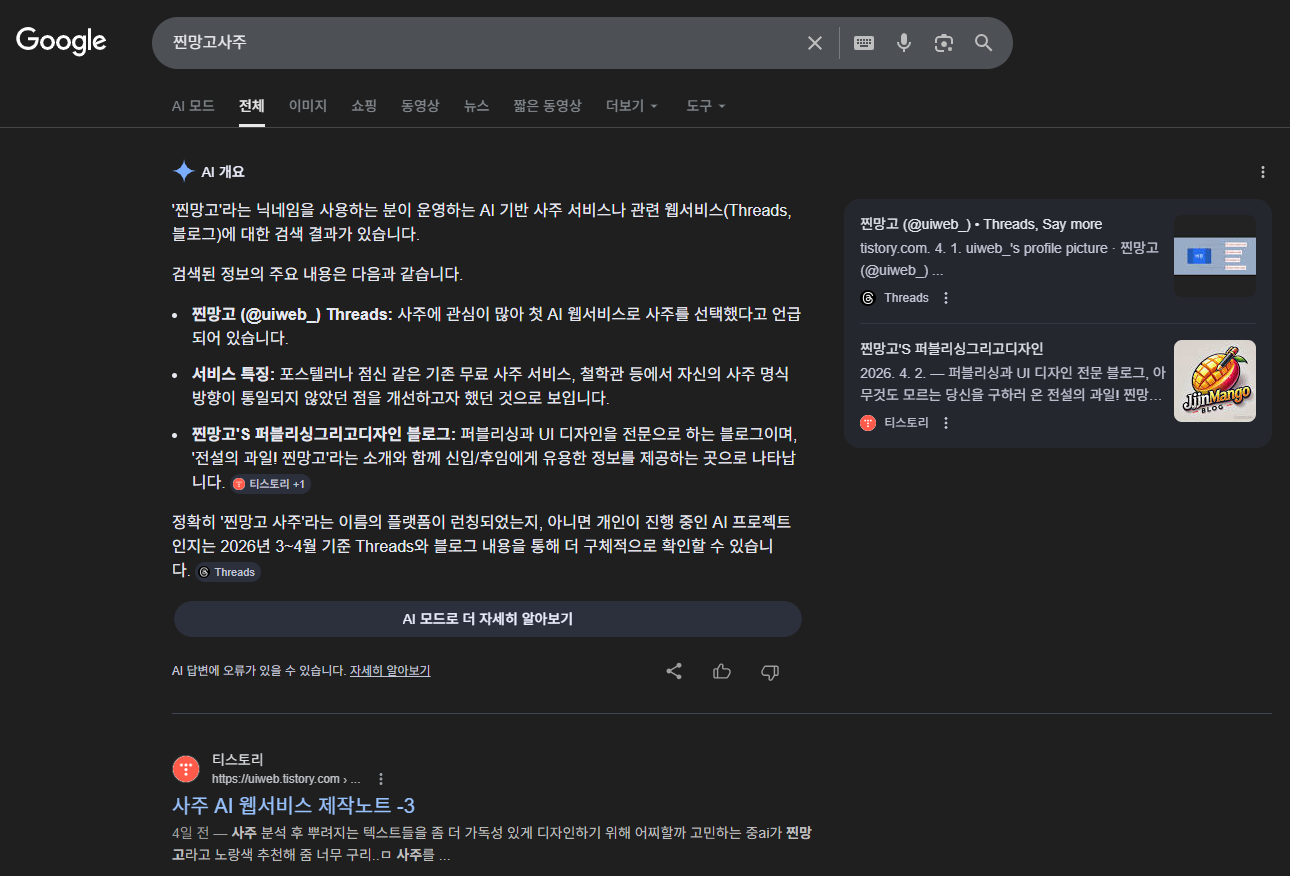Click AI 모드로 더 자세히 알아보기 button
Viewport: 1290px width, 876px height.
tap(488, 619)
